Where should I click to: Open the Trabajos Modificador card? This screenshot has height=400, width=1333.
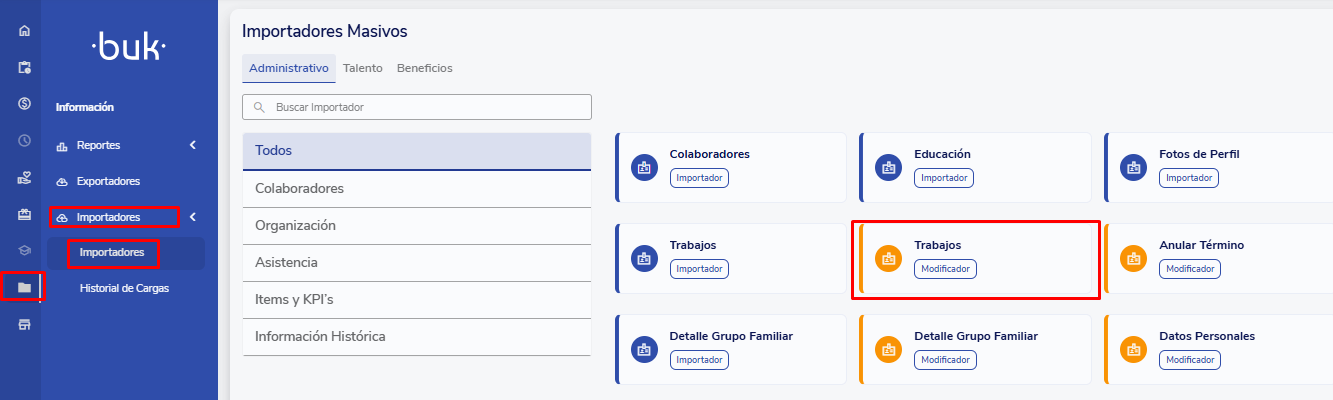[975, 258]
